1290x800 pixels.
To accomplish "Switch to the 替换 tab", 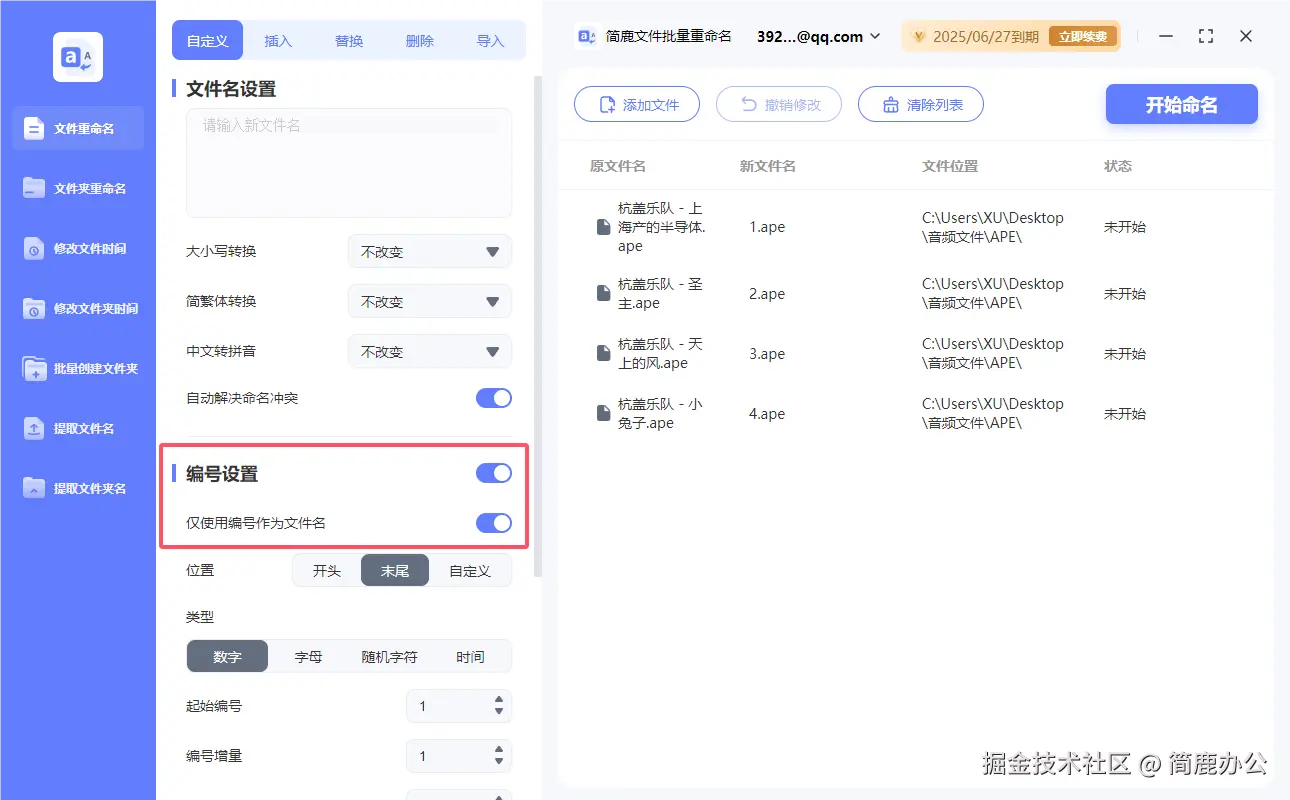I will (x=349, y=40).
